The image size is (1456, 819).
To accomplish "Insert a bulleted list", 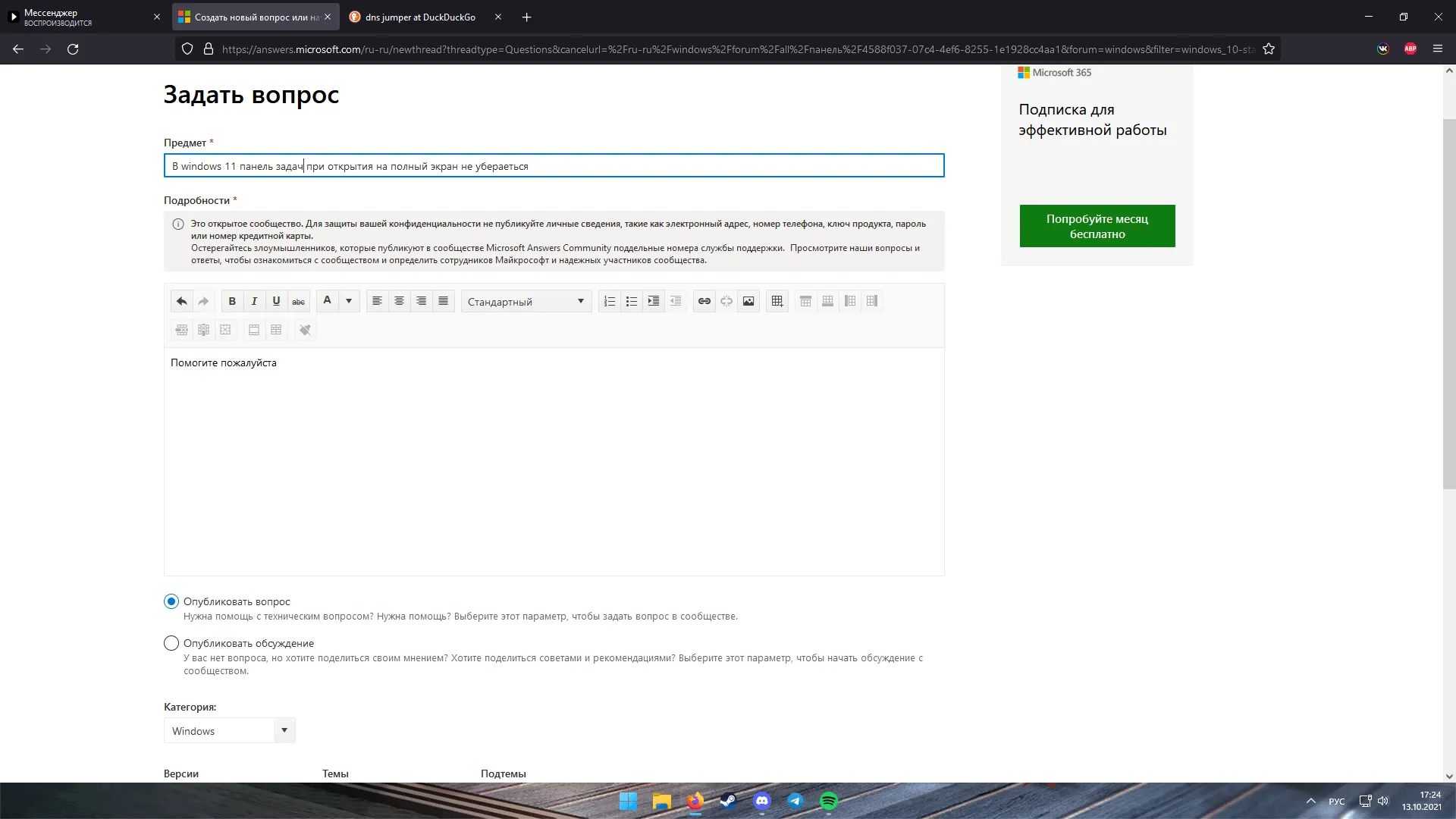I will 632,301.
